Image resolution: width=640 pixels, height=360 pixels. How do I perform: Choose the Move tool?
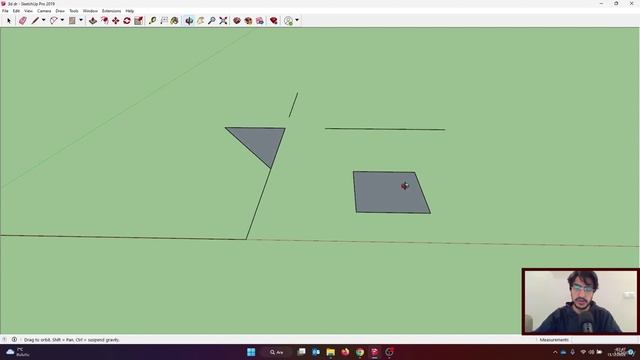tap(116, 20)
